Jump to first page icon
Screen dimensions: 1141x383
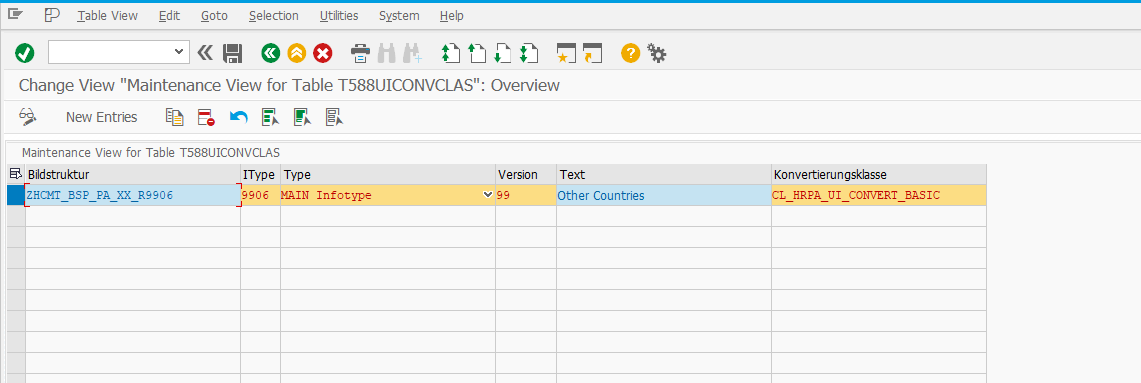click(x=451, y=52)
